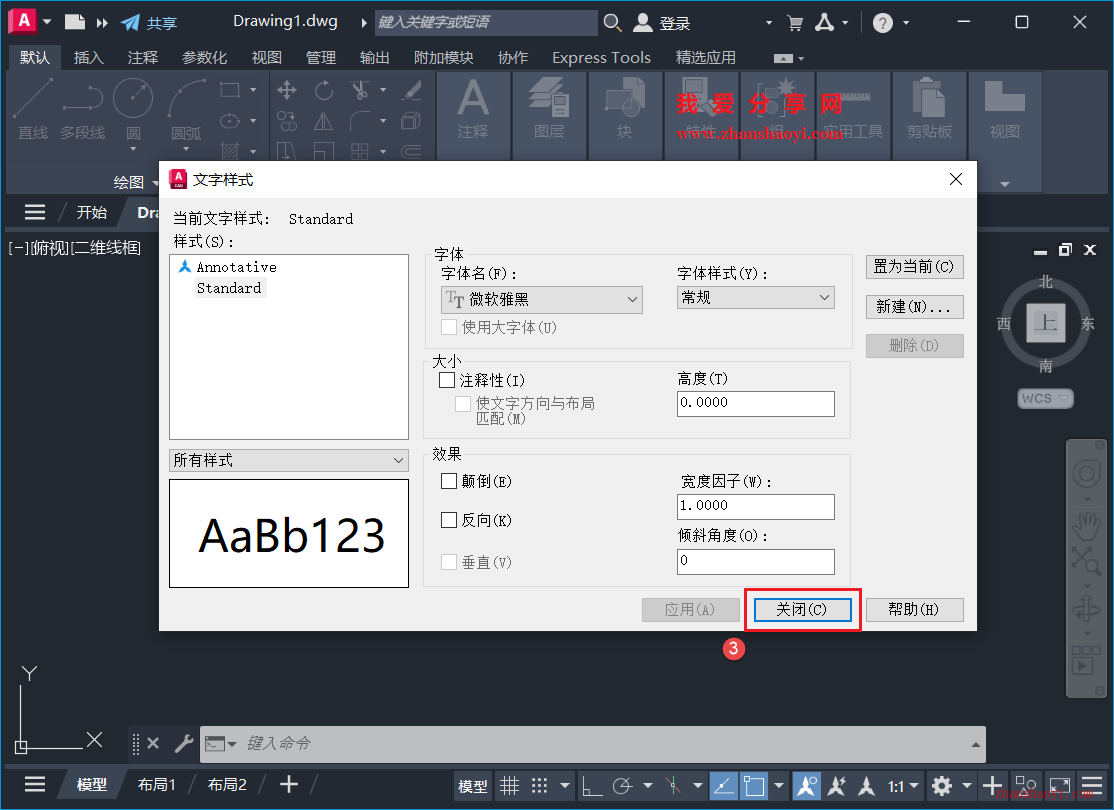Click the Rotate tool icon
The height and width of the screenshot is (810, 1114).
click(x=324, y=90)
